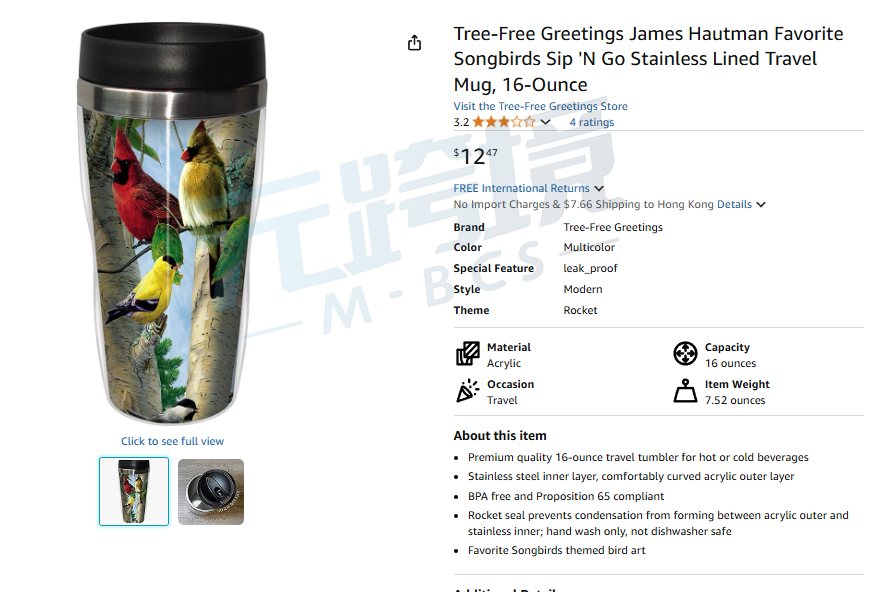Click the product title text
884x592 pixels.
click(648, 59)
